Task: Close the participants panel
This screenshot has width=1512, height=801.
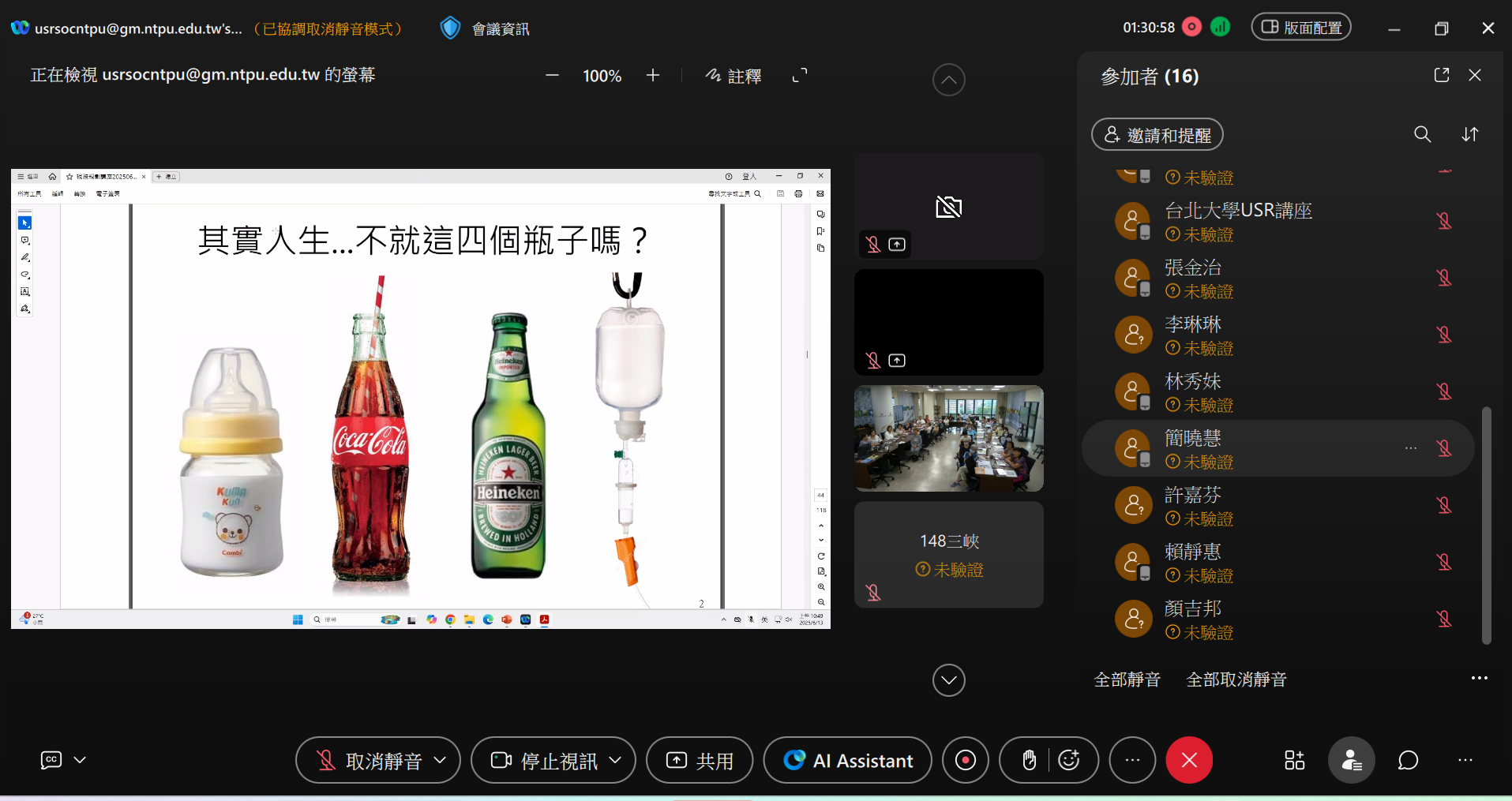Action: click(x=1475, y=75)
